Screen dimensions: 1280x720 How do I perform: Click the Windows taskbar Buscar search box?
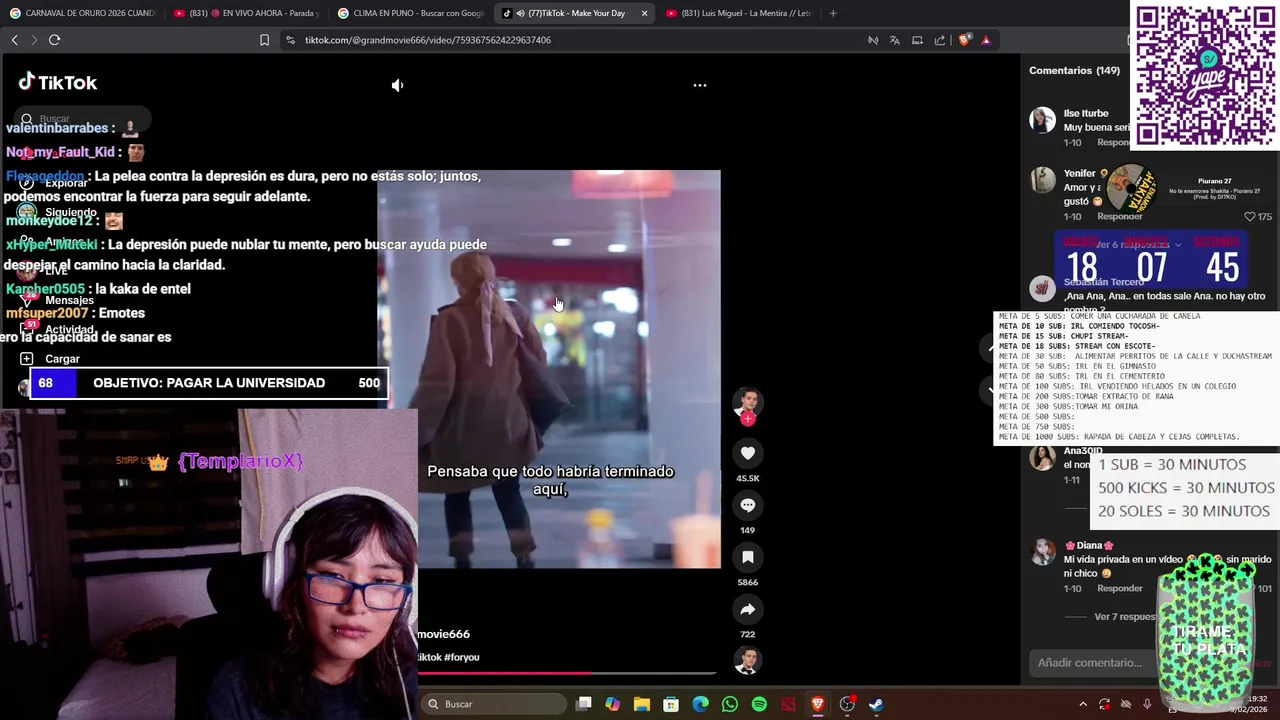pos(493,704)
